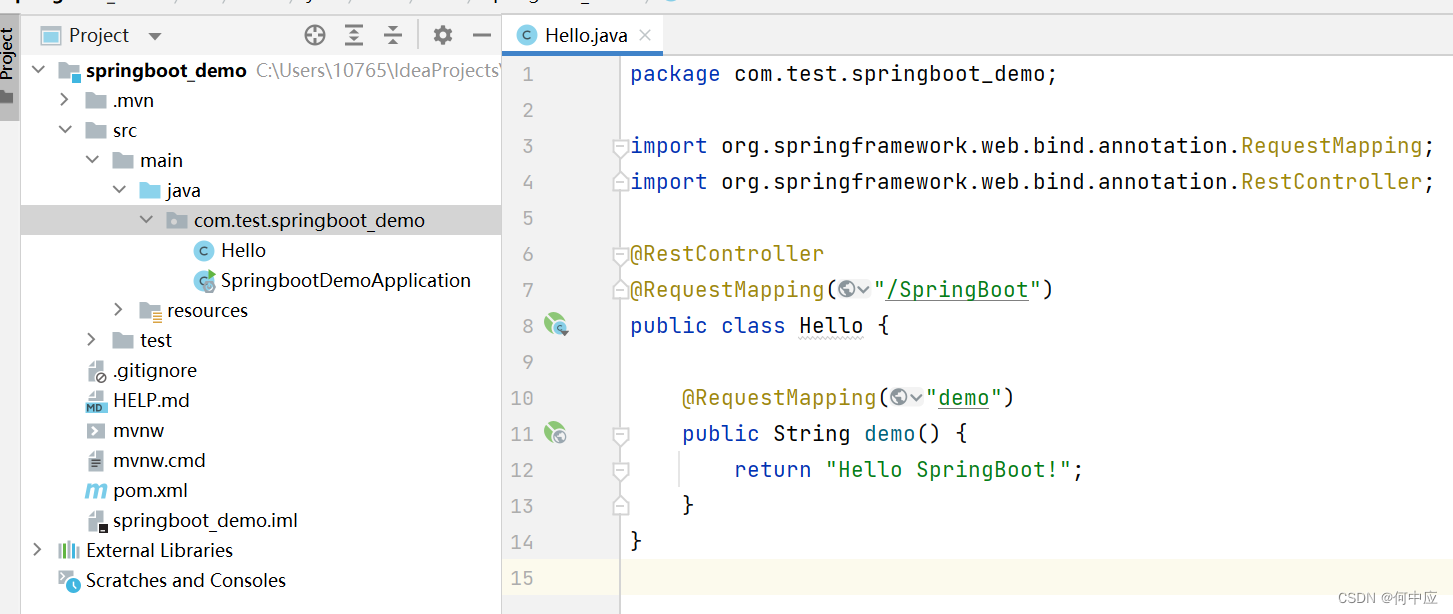
Task: Expand the resources folder
Action: pos(118,310)
